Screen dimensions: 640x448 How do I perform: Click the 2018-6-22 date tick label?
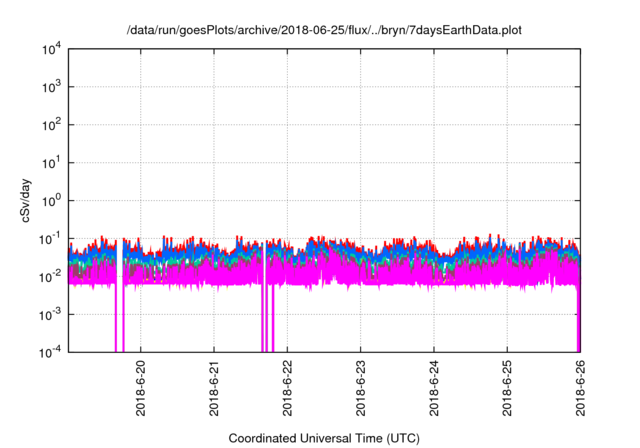click(x=287, y=388)
